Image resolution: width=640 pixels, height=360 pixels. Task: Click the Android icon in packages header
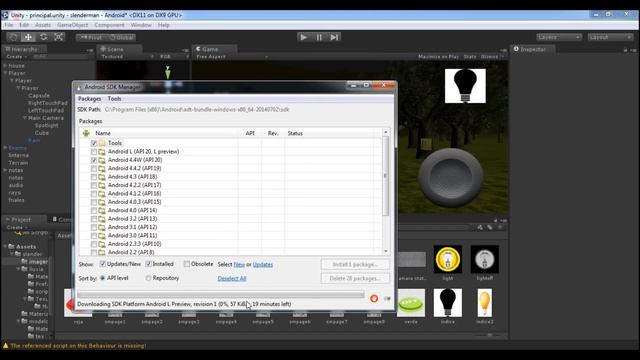86,133
